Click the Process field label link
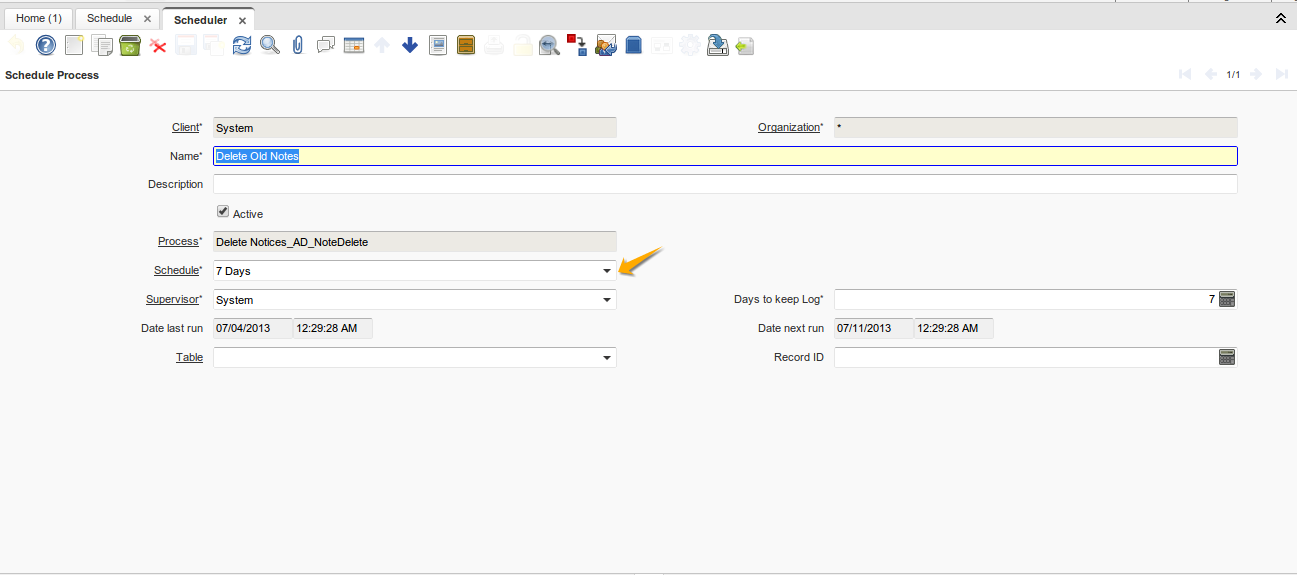 tap(178, 241)
